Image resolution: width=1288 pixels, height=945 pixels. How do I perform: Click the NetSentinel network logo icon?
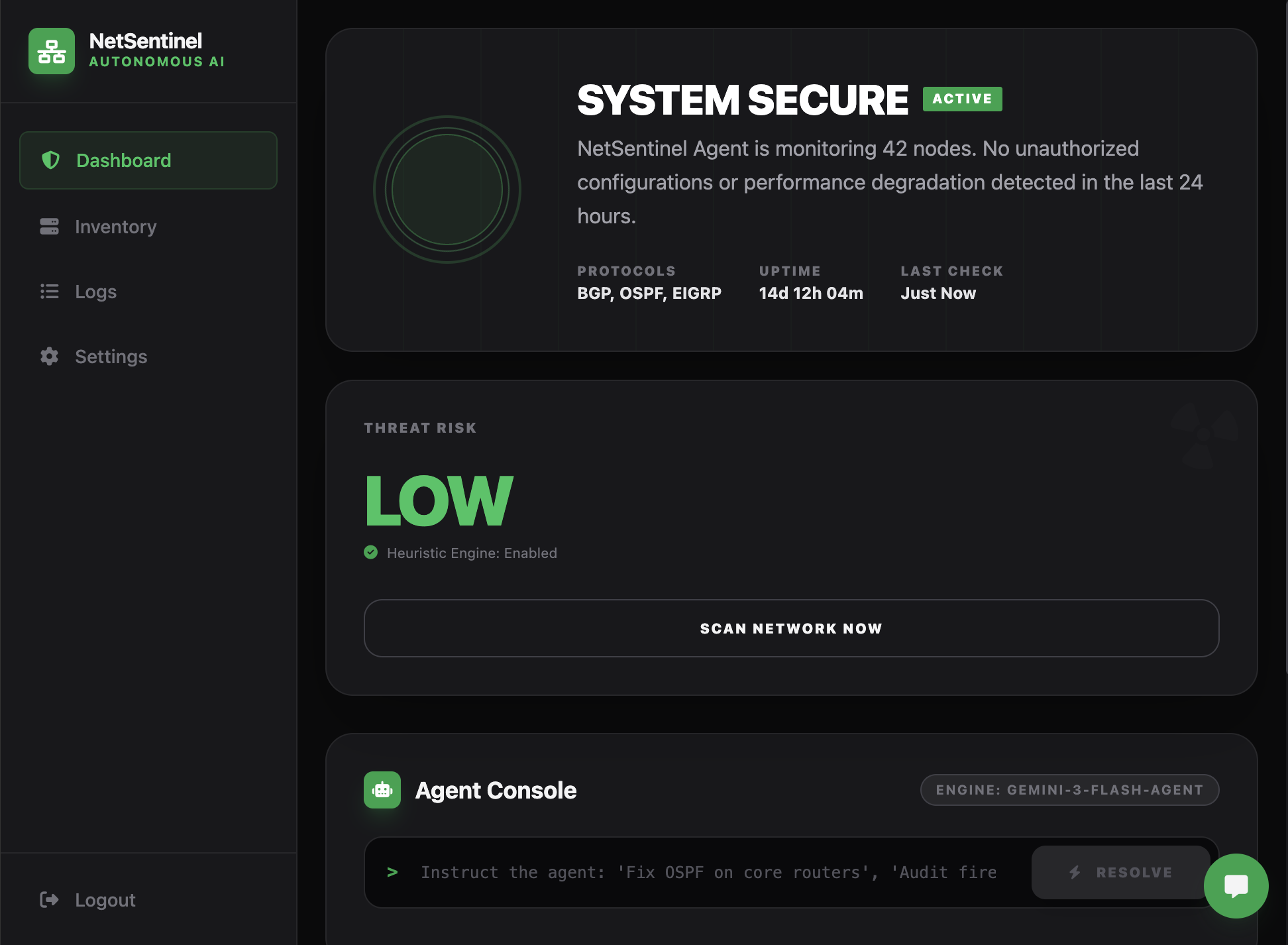(x=52, y=51)
